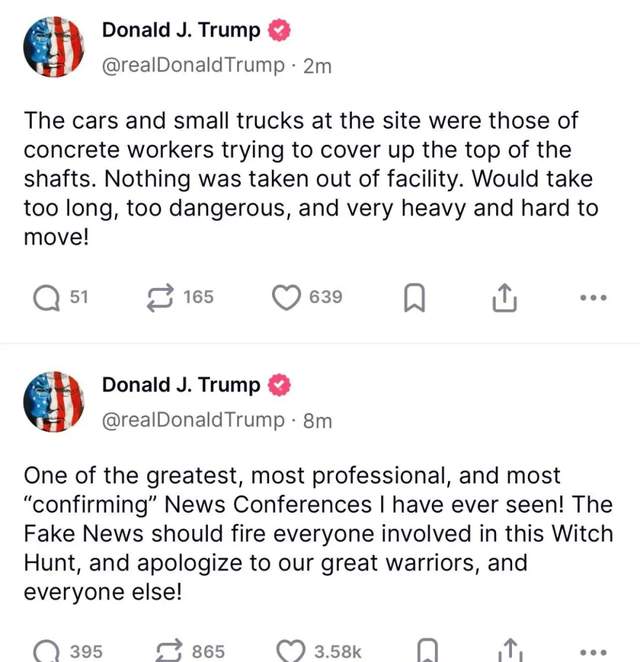Open the post about concrete workers text
The image size is (640, 662).
(x=310, y=180)
